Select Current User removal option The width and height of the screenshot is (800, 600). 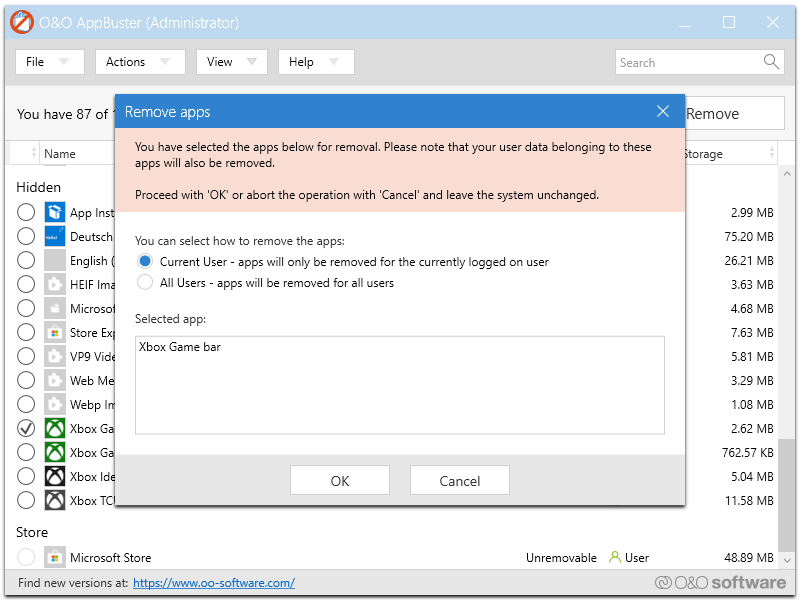145,261
